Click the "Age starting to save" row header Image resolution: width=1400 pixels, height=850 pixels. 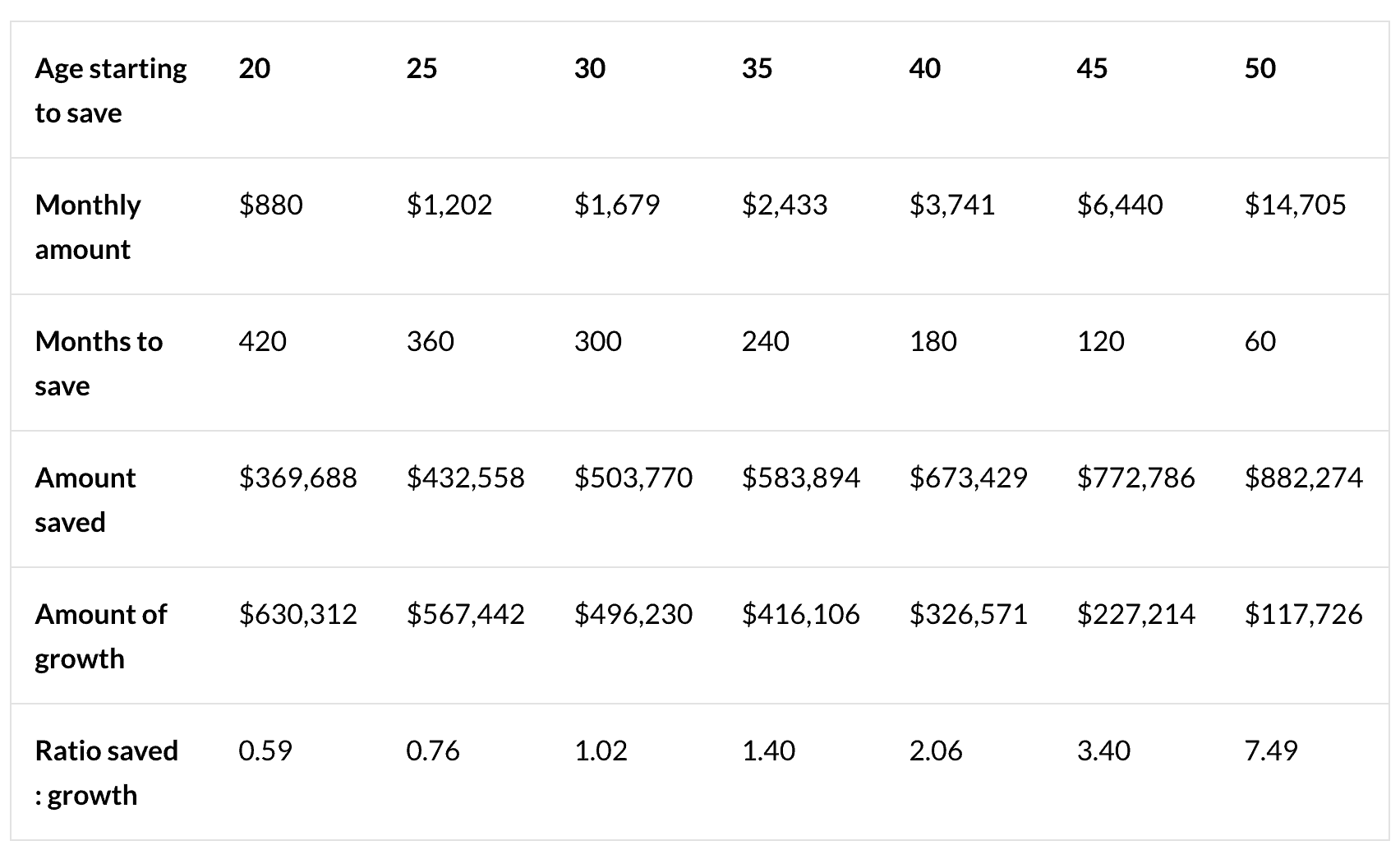point(111,90)
